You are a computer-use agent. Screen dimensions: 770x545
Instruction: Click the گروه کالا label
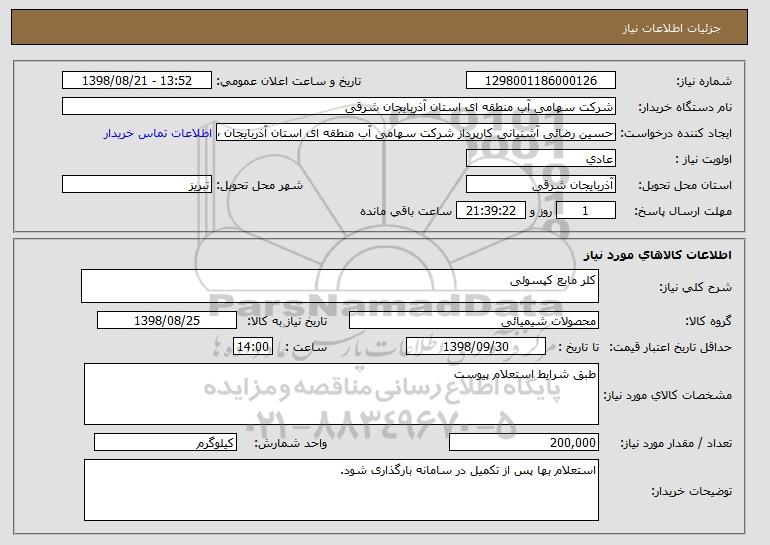[708, 321]
